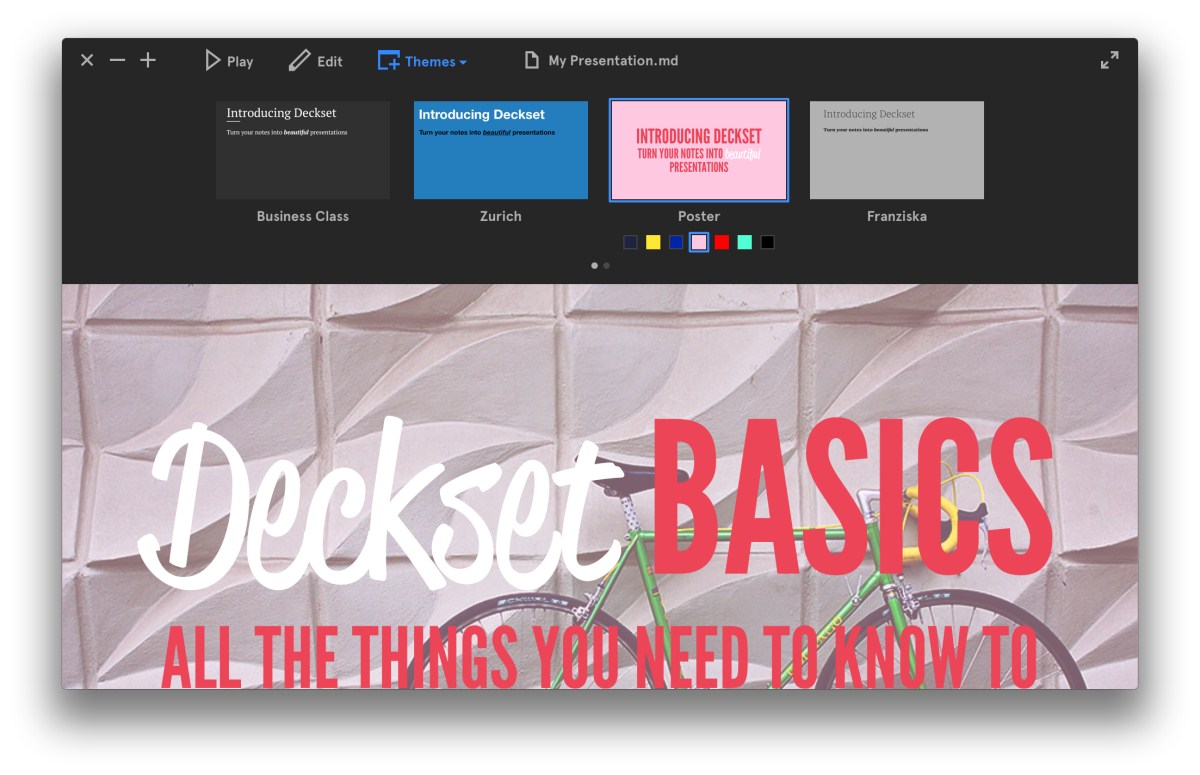This screenshot has width=1200, height=775.
Task: Collapse the Themes dropdown
Action: [422, 61]
